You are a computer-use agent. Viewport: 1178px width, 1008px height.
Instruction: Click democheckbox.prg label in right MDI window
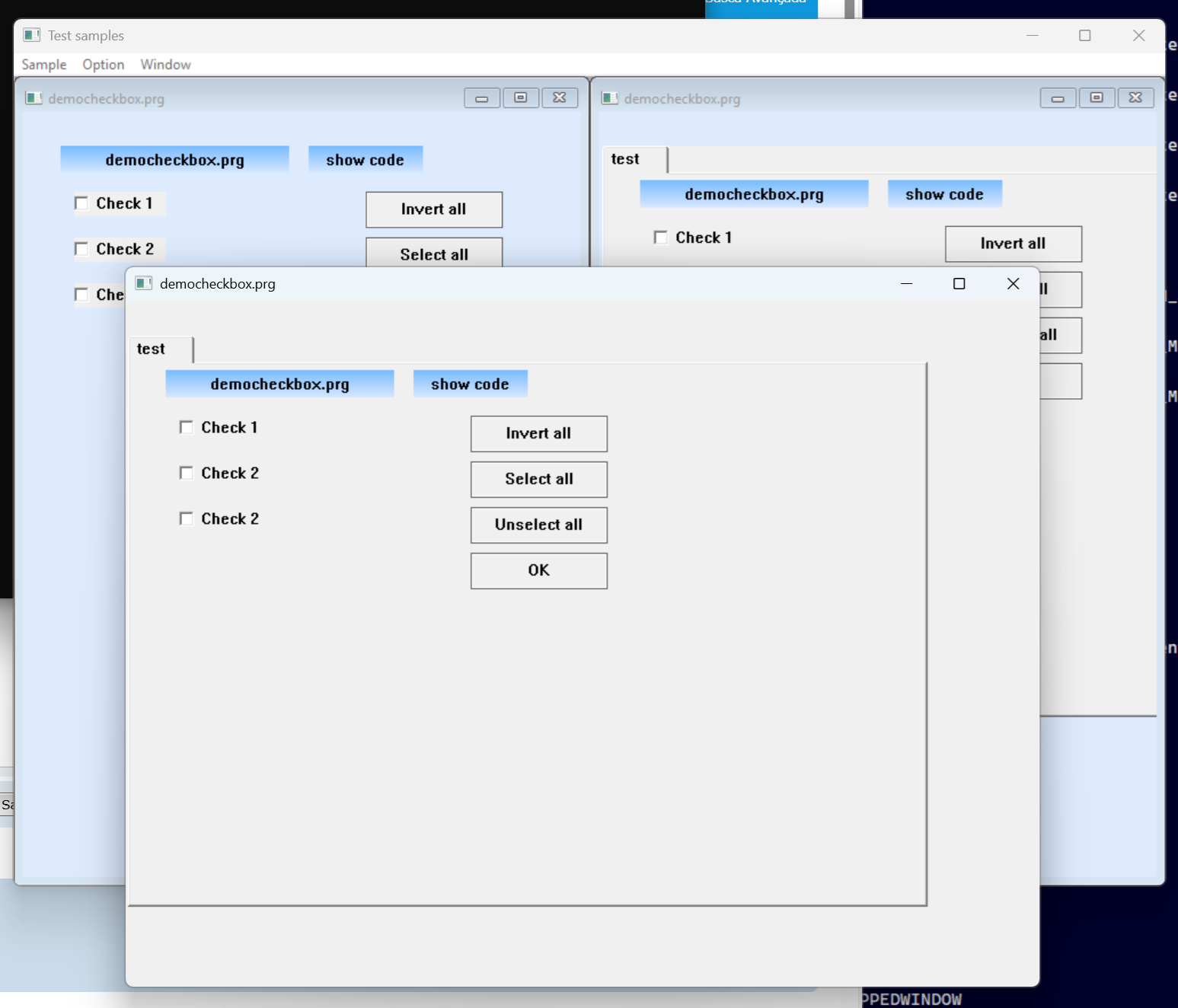pyautogui.click(x=754, y=193)
